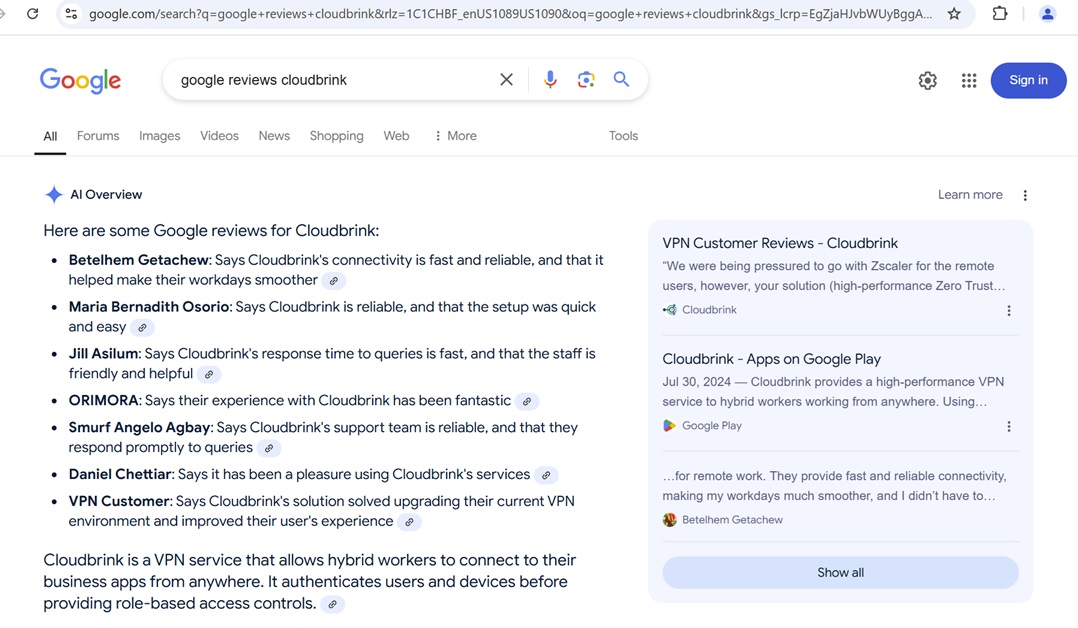Open the Google apps grid icon
The image size is (1078, 628).
(x=969, y=80)
